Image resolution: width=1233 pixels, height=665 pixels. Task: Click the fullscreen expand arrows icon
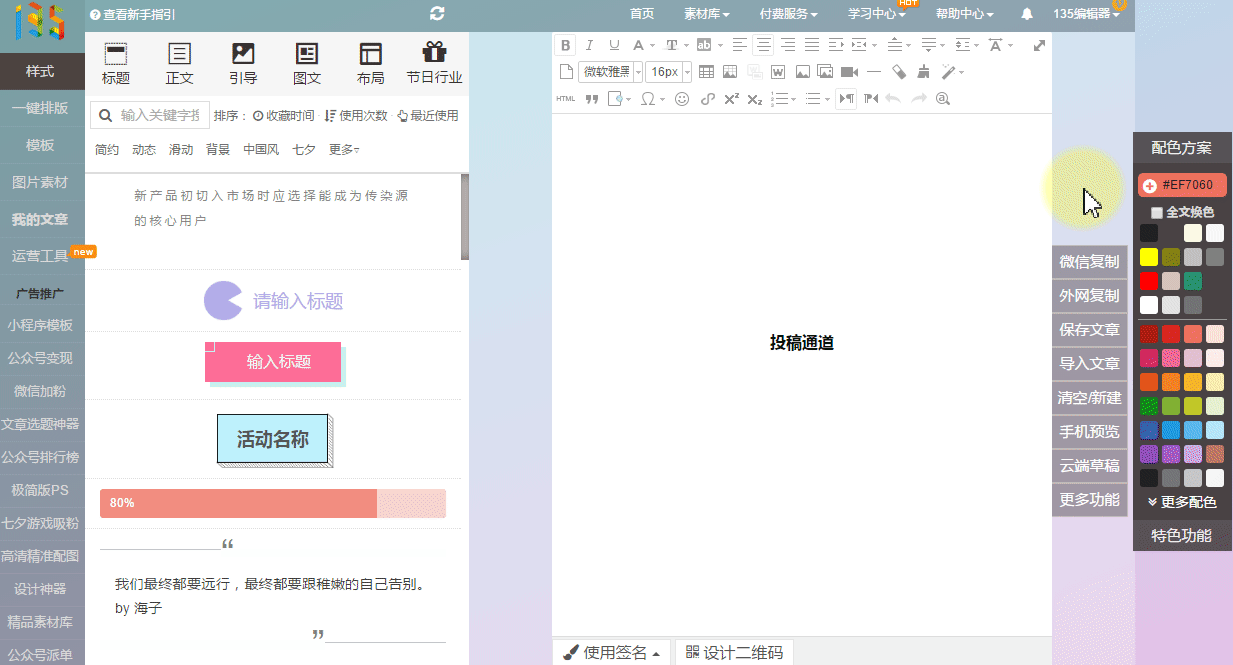click(x=1039, y=45)
